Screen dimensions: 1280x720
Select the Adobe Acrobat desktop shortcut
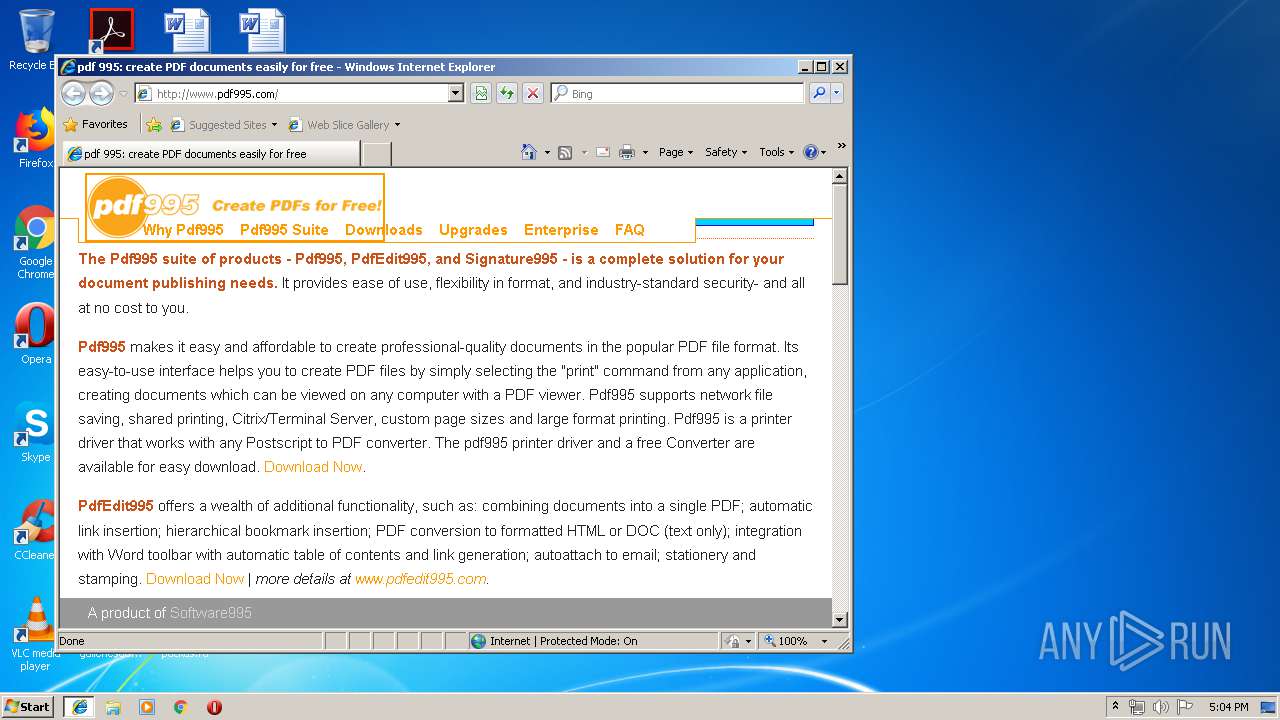tap(111, 30)
